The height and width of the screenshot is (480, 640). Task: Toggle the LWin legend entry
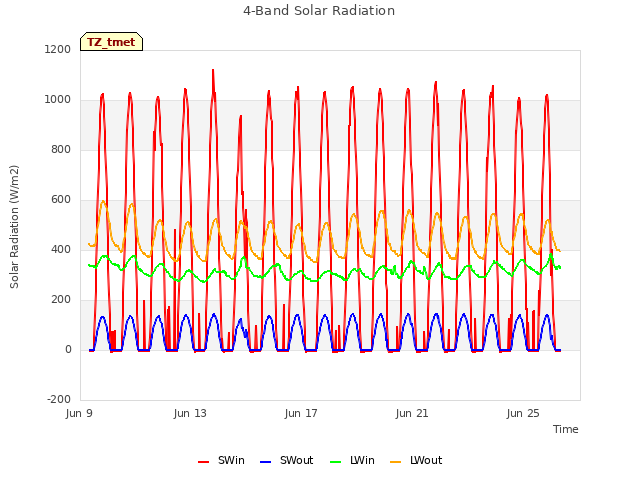(x=352, y=460)
